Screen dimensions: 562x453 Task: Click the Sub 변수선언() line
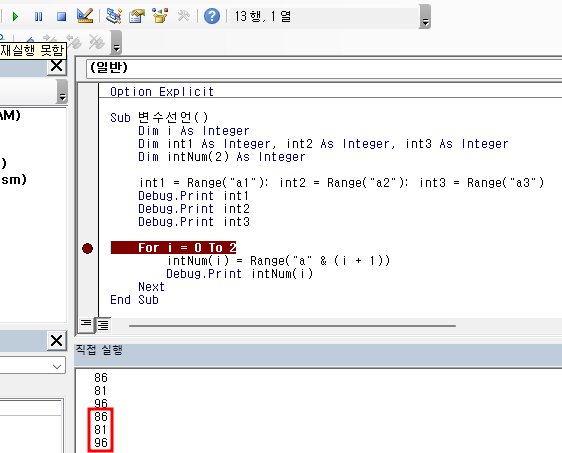pos(159,118)
